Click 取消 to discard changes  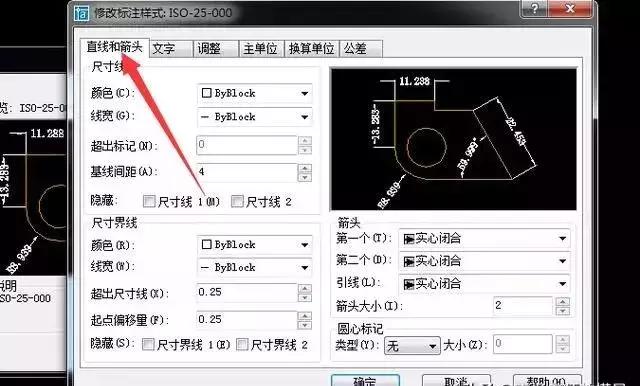(x=455, y=381)
